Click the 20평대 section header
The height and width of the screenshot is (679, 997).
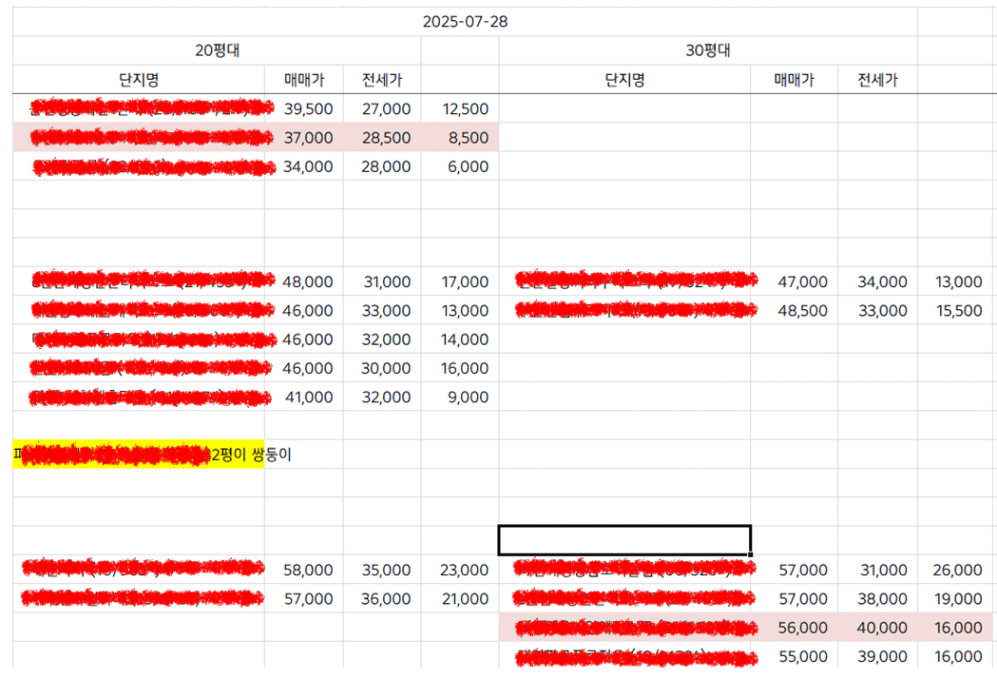click(x=217, y=50)
